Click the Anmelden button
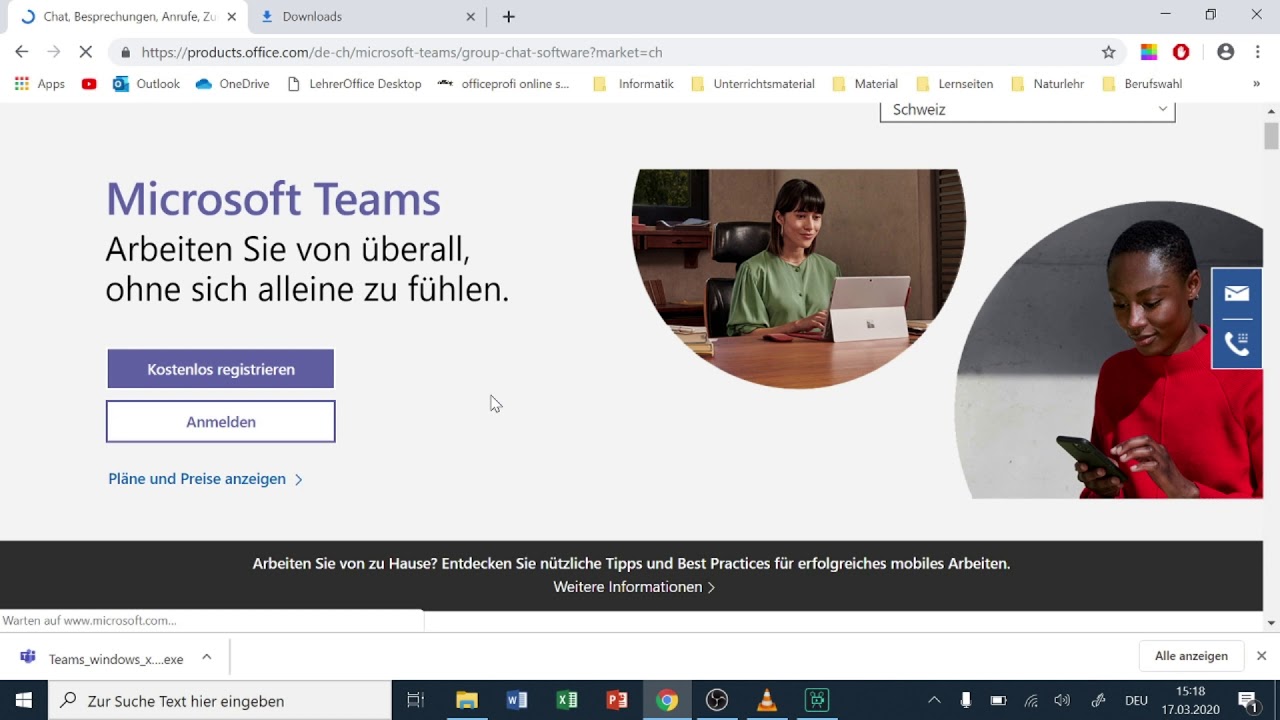The image size is (1280, 720). [x=221, y=422]
